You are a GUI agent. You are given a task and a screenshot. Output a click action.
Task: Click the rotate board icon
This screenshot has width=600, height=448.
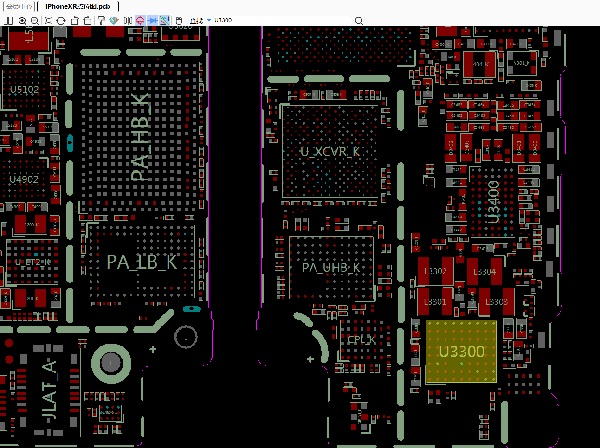coord(61,20)
